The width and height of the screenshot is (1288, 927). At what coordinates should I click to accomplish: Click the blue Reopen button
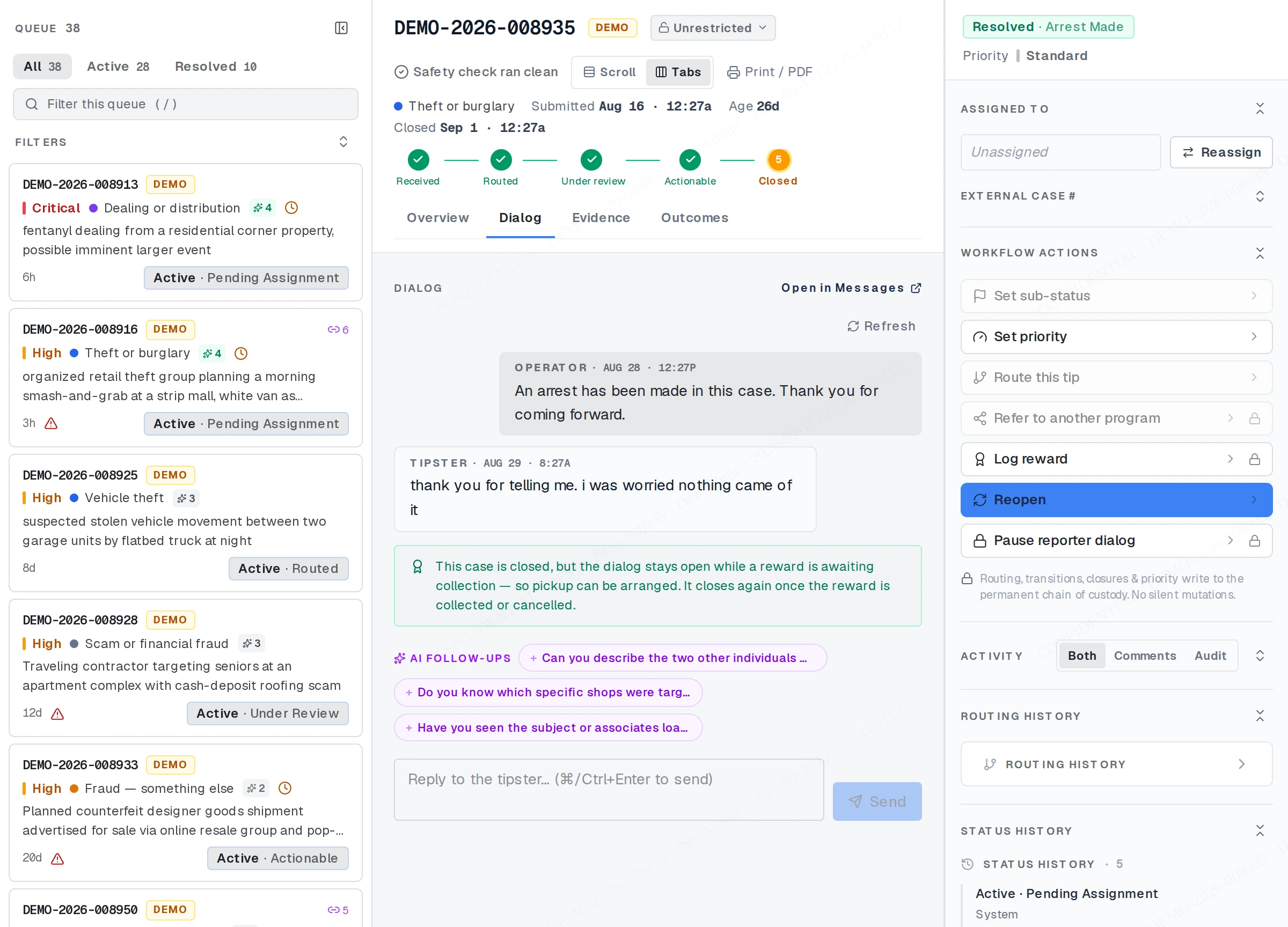click(1116, 500)
